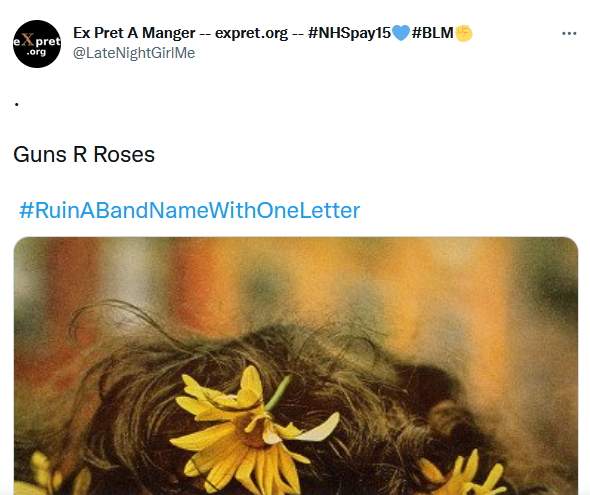Click the yellow buds at photo's lower-left corner
Screen dimensions: 590x495
(53, 475)
